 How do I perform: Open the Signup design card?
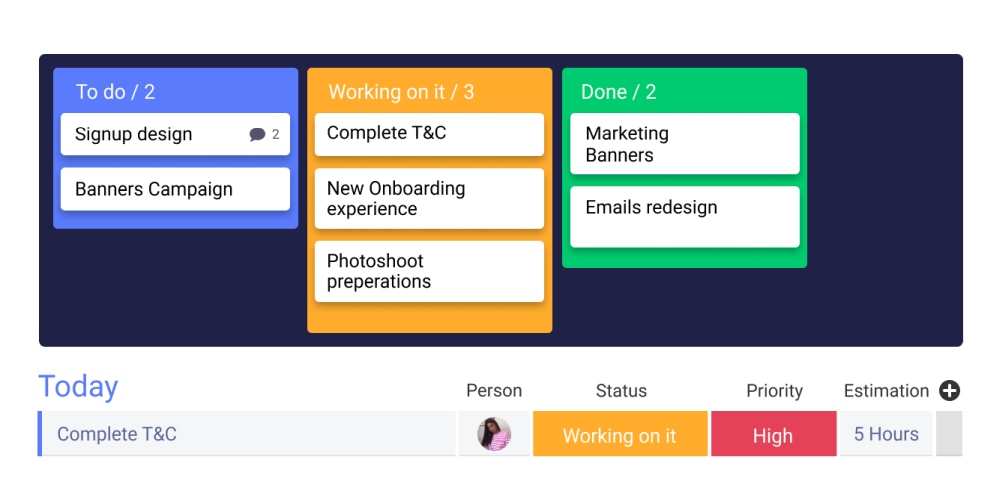(150, 134)
